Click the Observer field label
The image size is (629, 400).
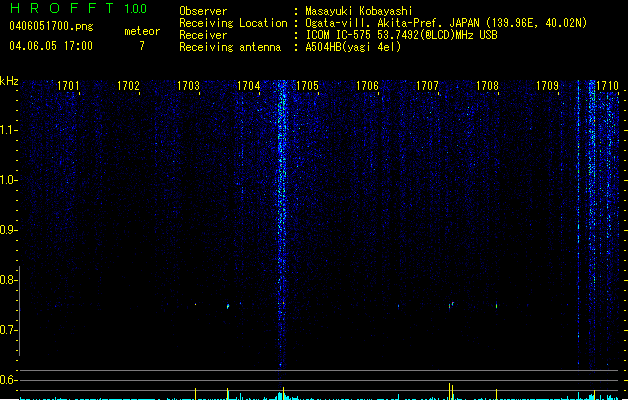point(203,11)
